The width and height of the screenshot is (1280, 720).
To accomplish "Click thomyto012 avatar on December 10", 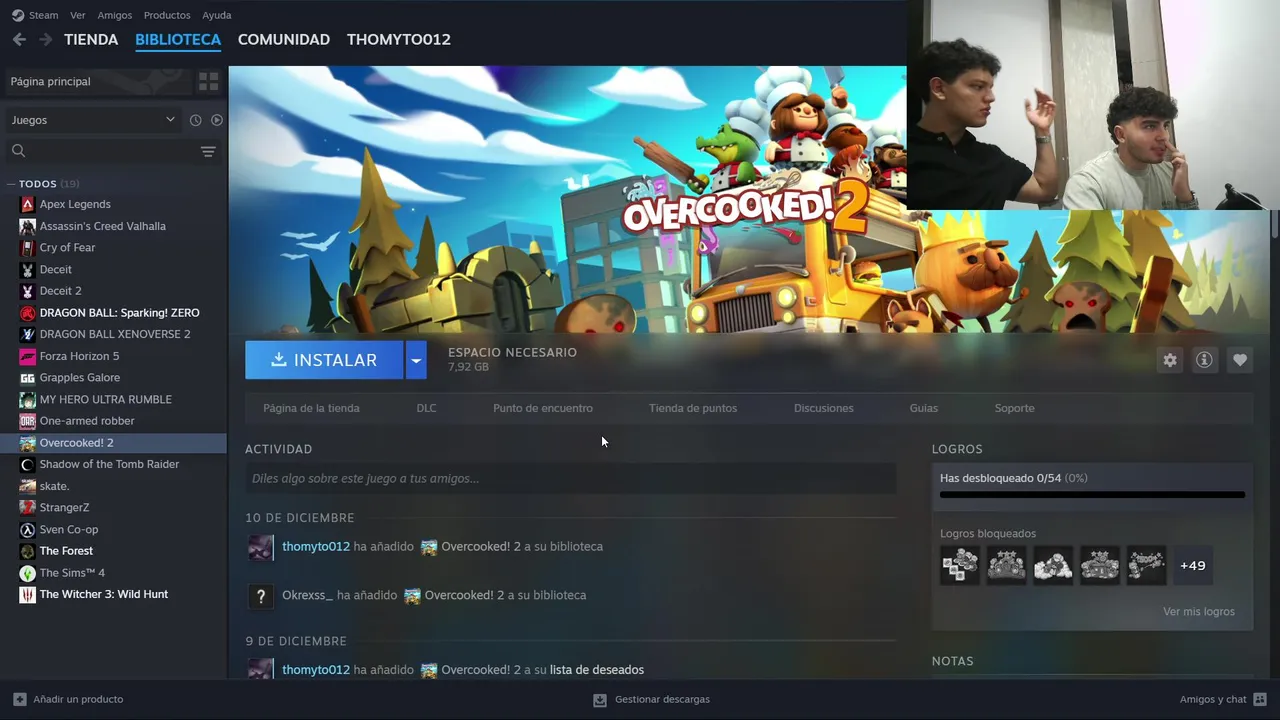I will click(x=261, y=547).
